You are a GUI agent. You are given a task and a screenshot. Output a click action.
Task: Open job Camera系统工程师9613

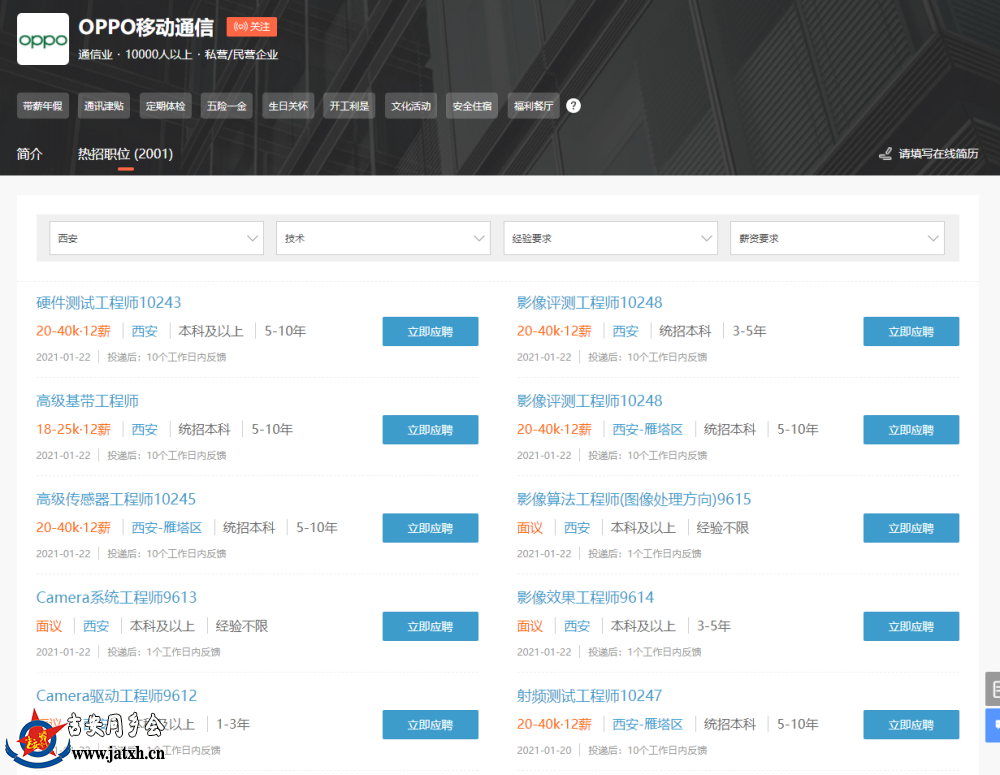pos(116,597)
